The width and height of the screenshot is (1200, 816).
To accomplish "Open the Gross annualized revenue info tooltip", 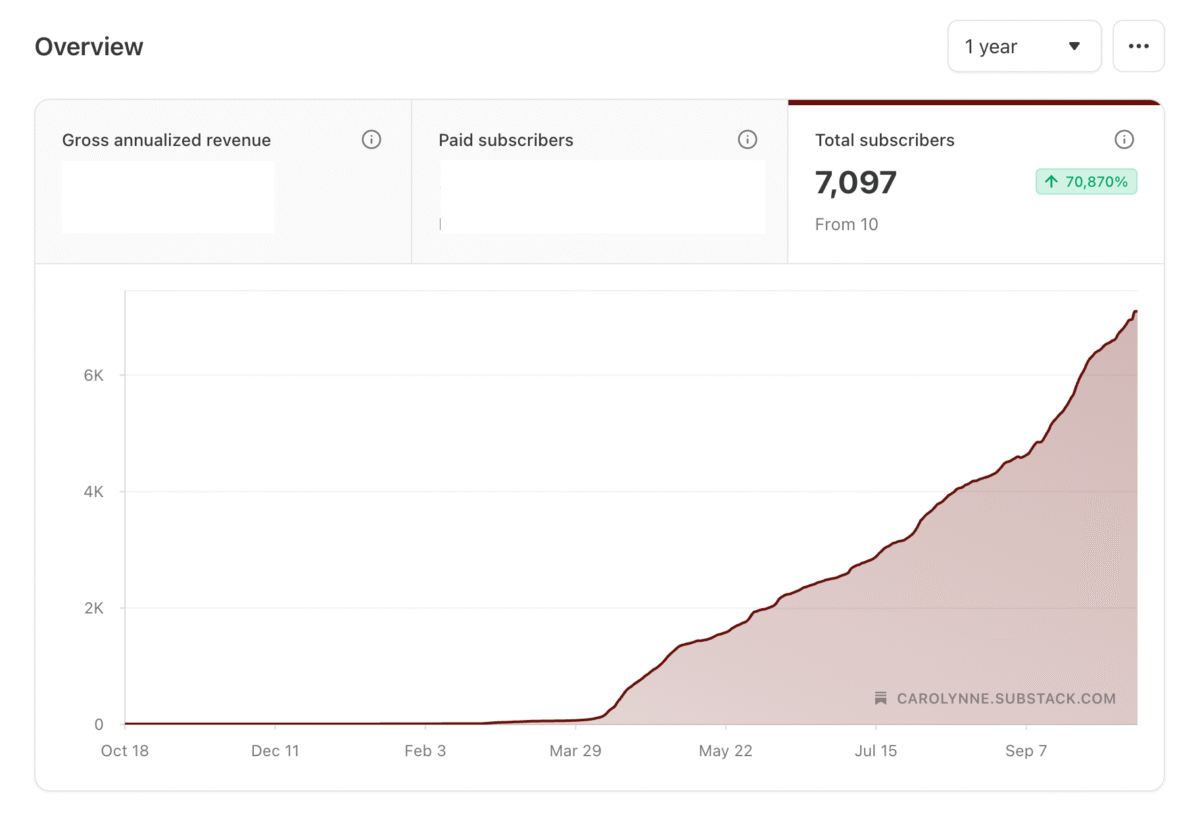I will pyautogui.click(x=371, y=140).
